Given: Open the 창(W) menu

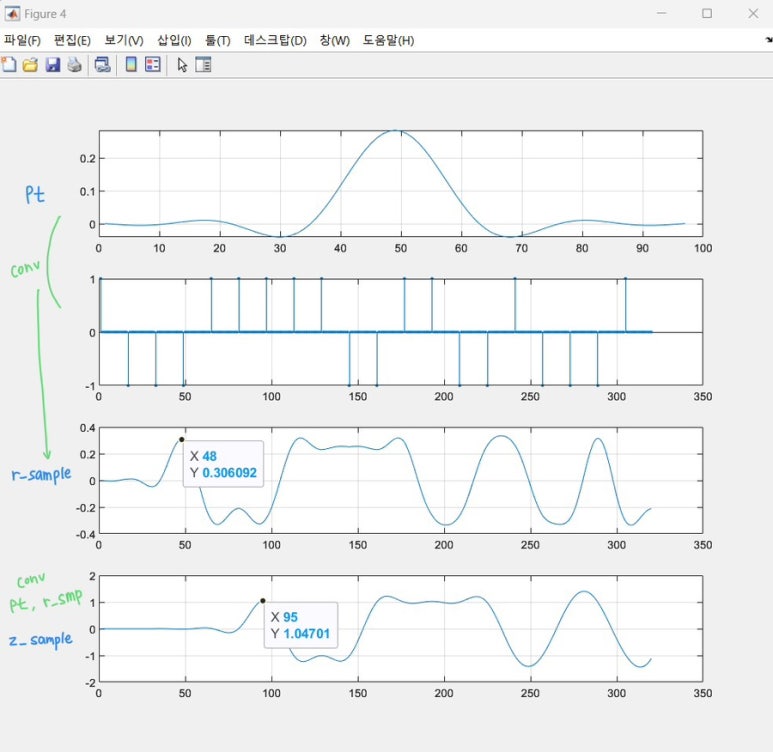Looking at the screenshot, I should (335, 40).
